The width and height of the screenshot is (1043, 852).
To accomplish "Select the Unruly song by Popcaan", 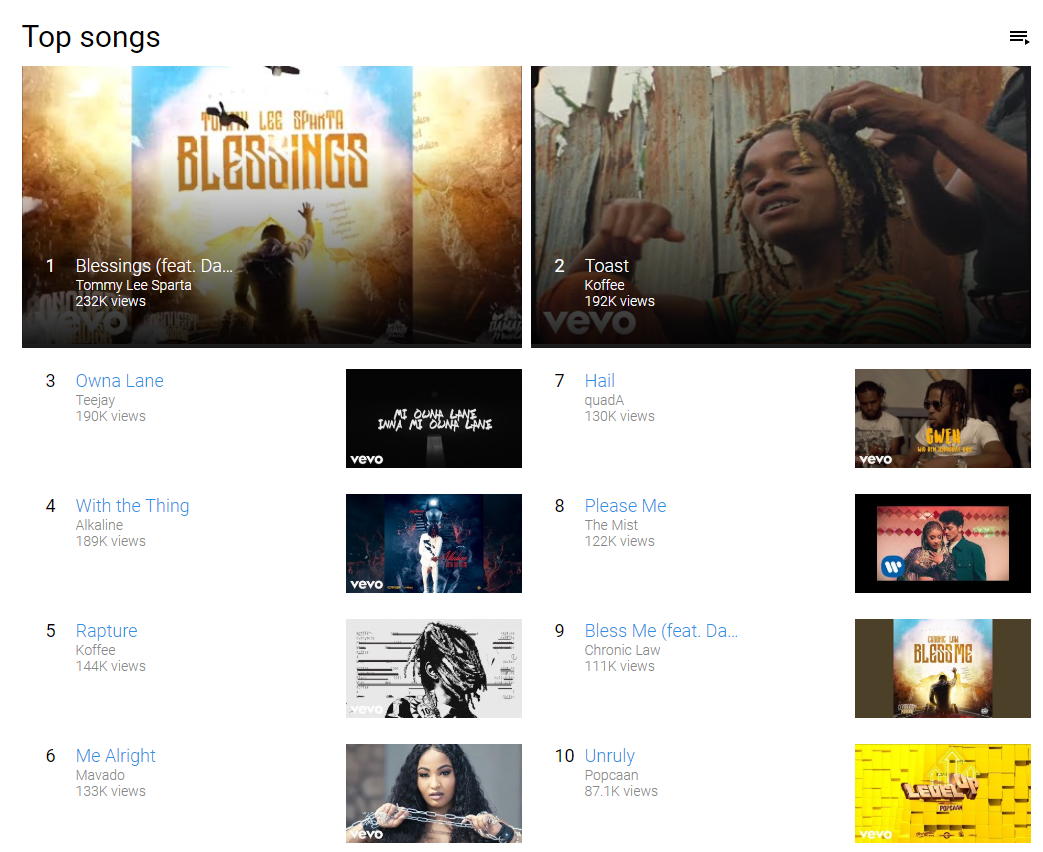I will 609,756.
